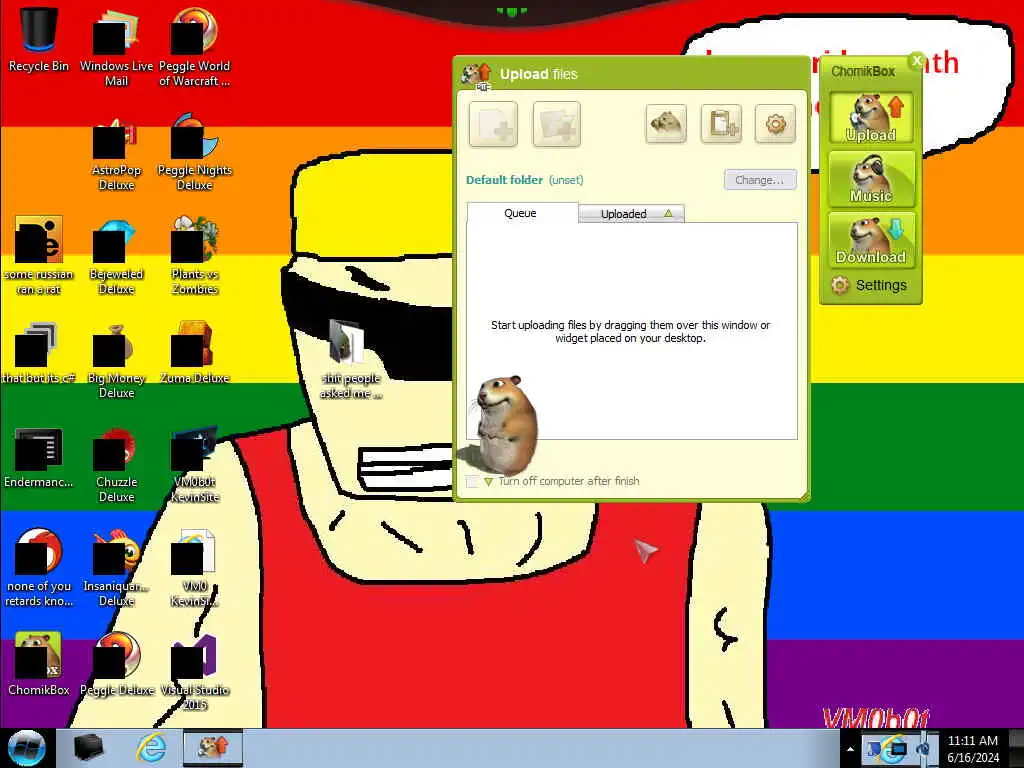Image resolution: width=1024 pixels, height=768 pixels.
Task: Select the Bejeweled Deluxe desktop icon
Action: [116, 255]
